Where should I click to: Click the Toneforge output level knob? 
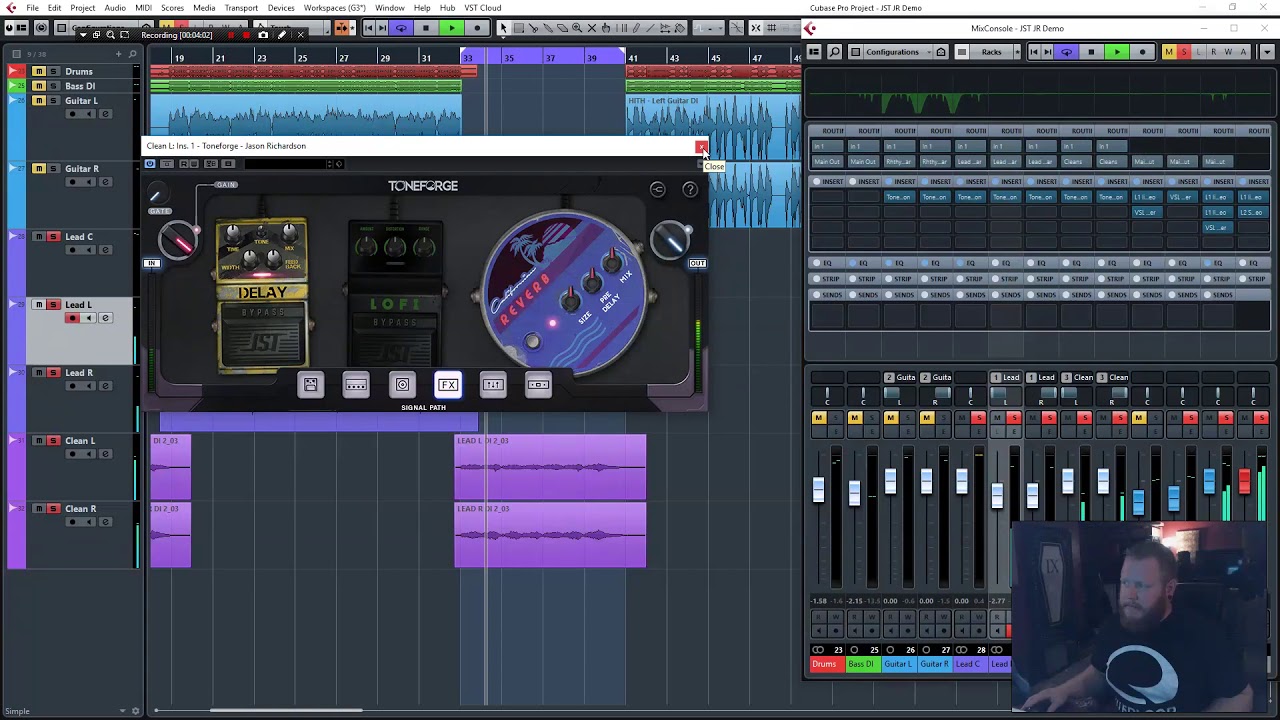[669, 240]
